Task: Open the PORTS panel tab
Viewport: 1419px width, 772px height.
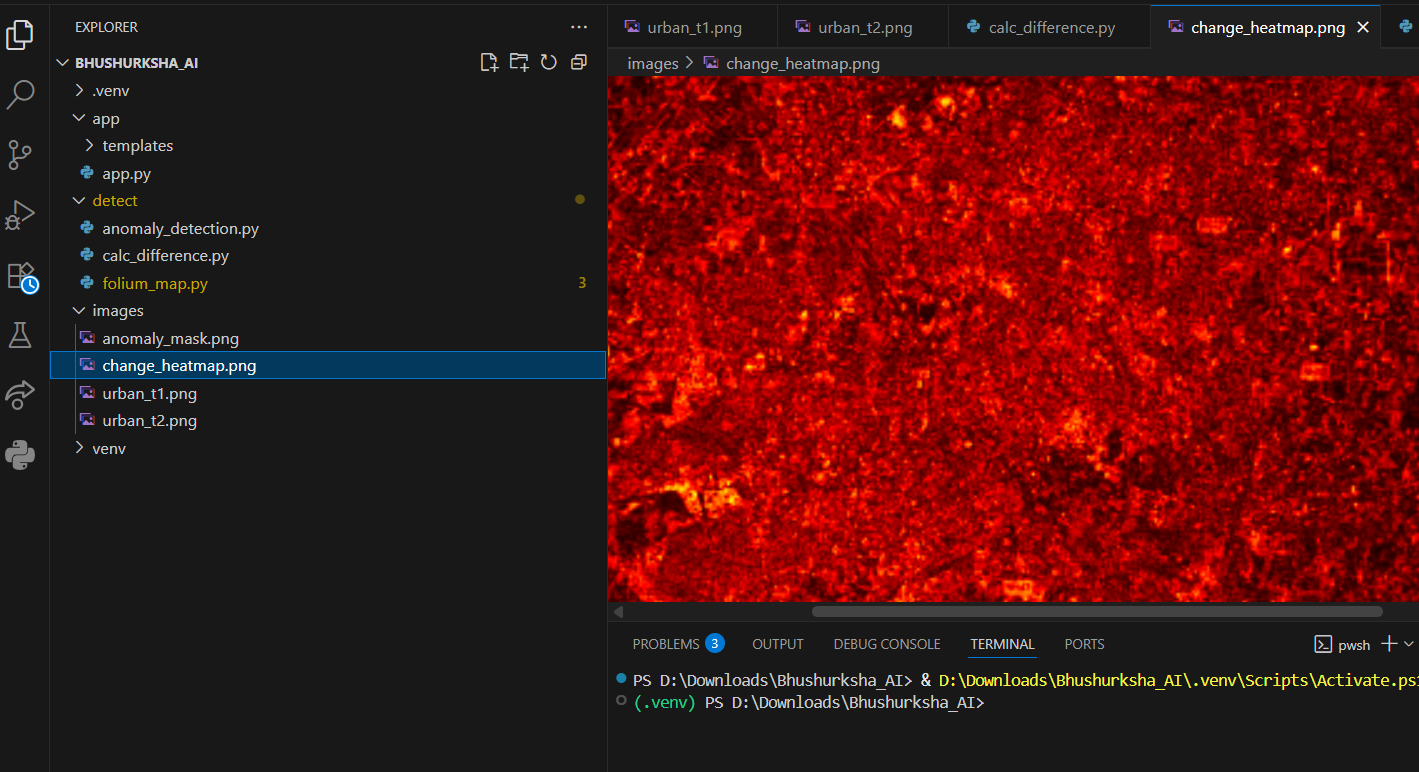Action: pyautogui.click(x=1085, y=644)
